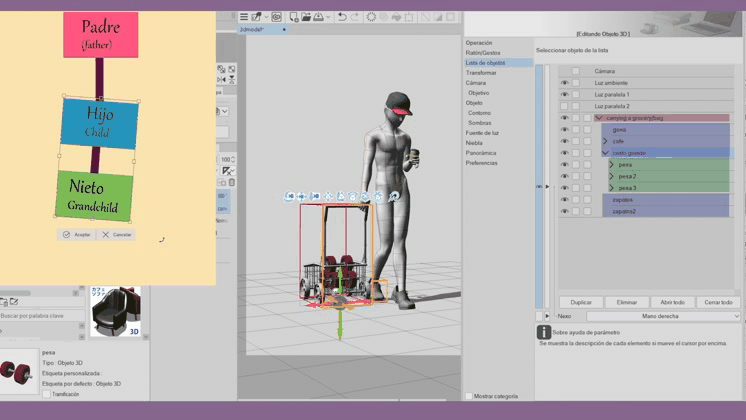Click the Redo arrow in the top toolbar
The width and height of the screenshot is (746, 420).
355,17
